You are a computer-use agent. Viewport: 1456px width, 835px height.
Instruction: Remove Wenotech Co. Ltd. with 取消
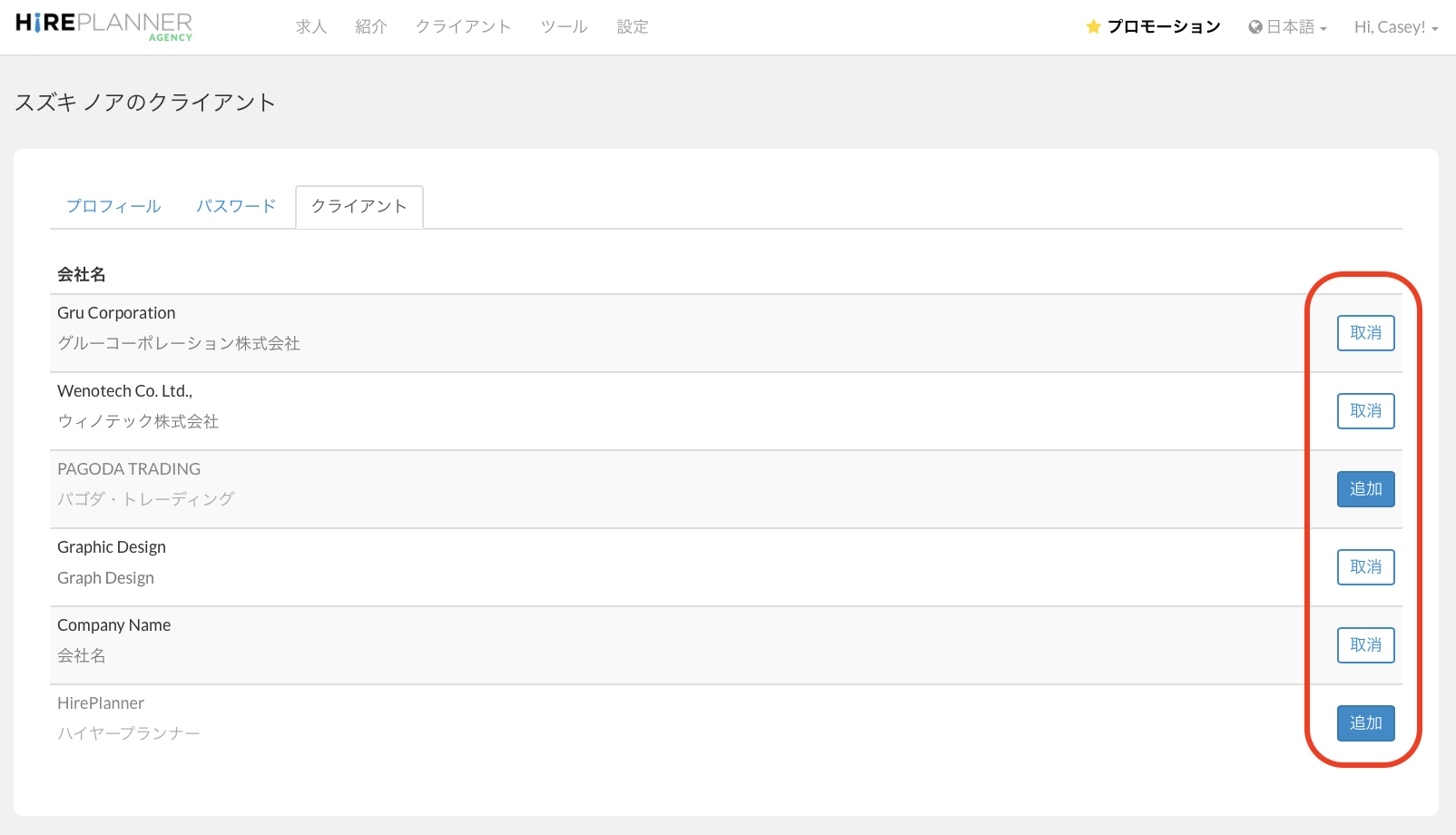pos(1365,411)
